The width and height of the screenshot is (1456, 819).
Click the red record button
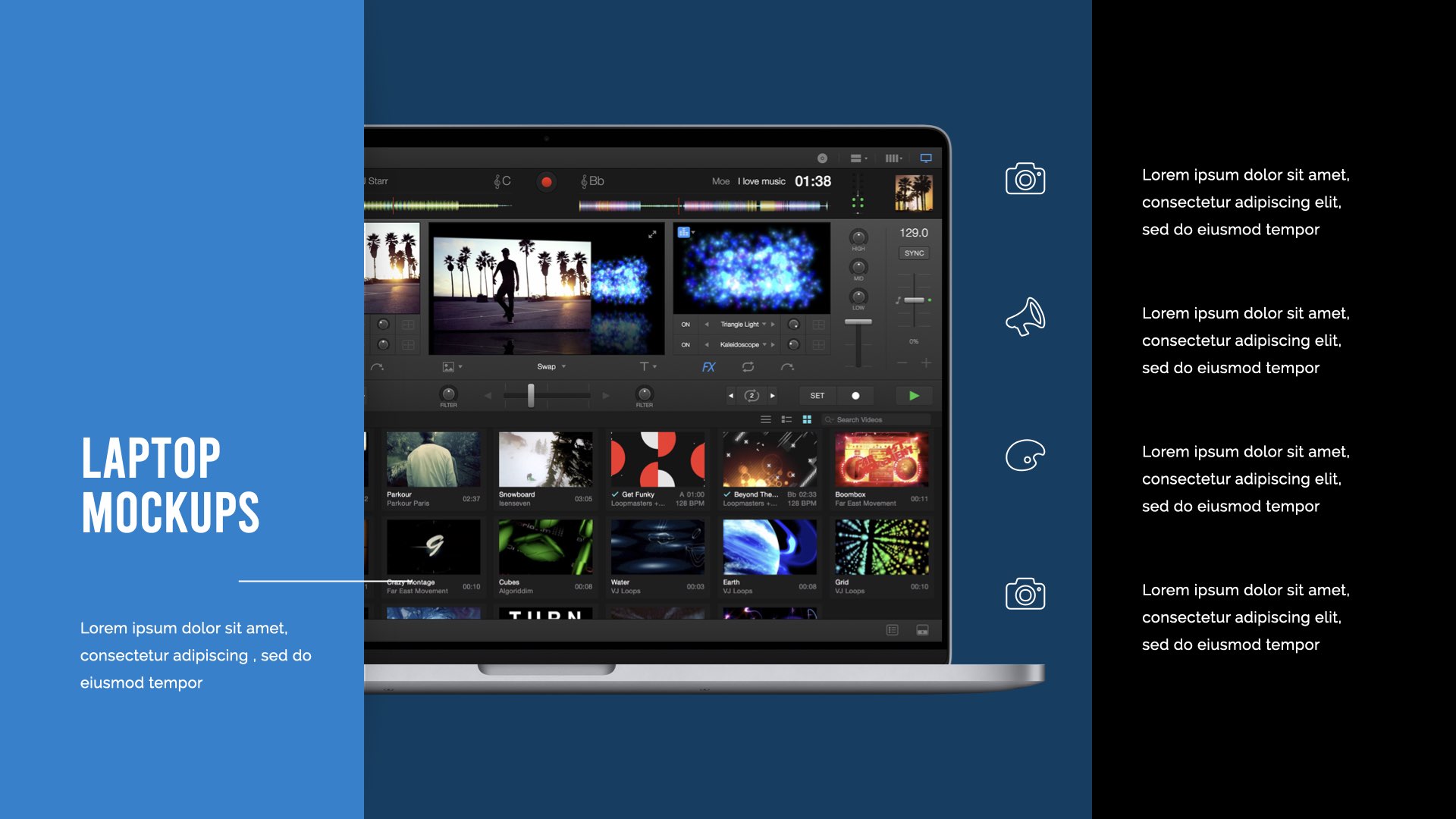point(546,182)
